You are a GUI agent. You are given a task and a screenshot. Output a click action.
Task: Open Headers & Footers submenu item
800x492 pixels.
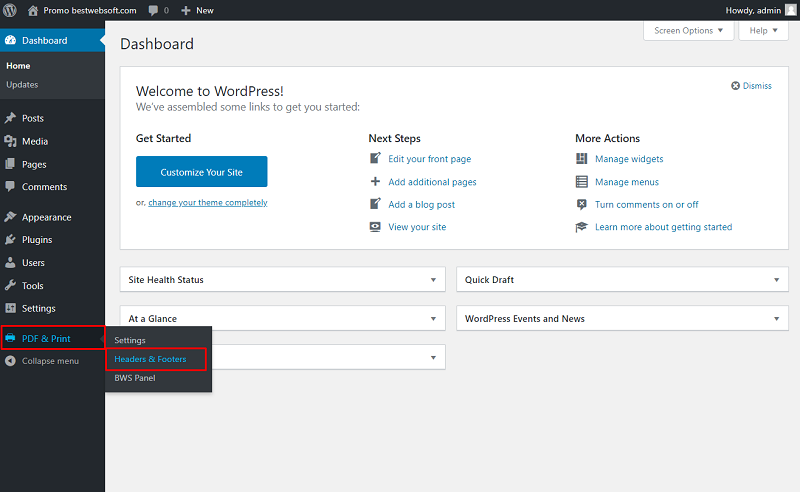(150, 359)
